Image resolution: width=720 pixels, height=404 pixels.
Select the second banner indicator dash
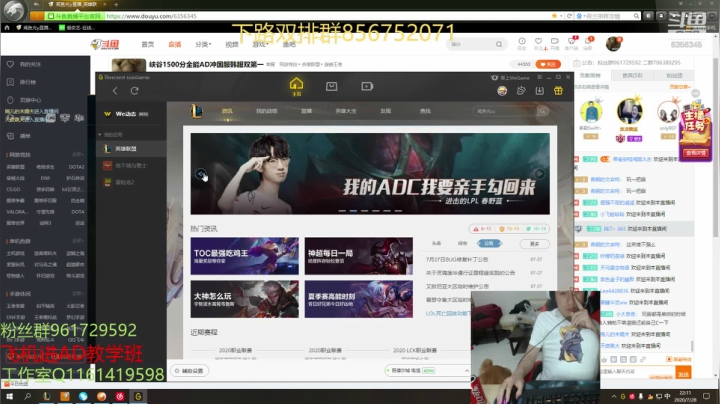click(x=353, y=211)
